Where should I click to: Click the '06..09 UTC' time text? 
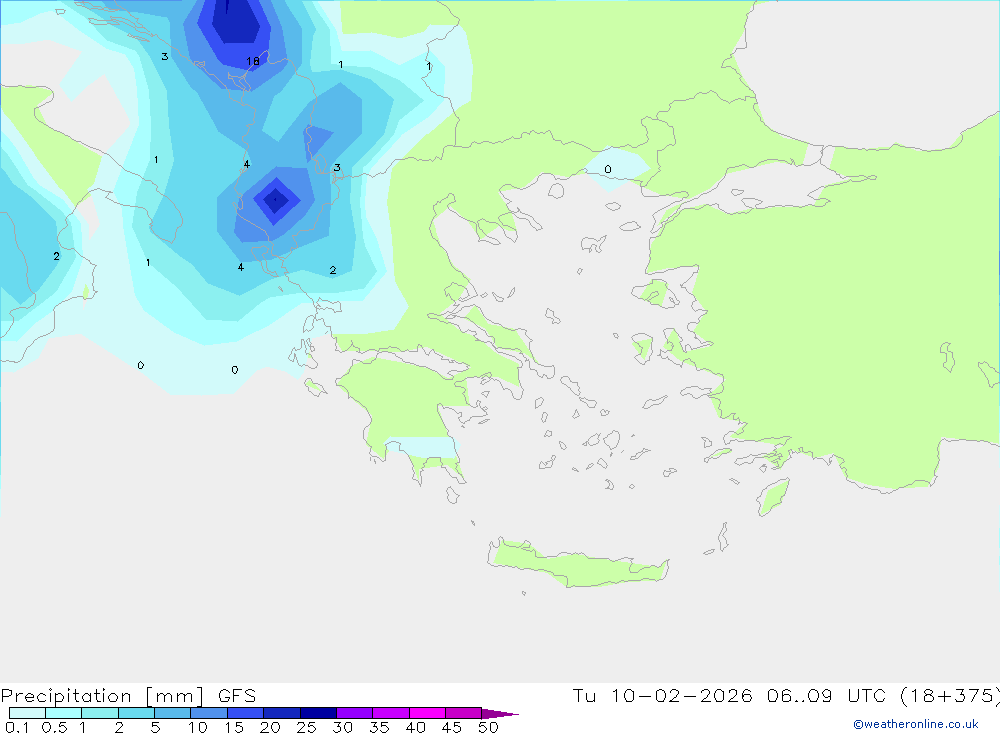827,695
